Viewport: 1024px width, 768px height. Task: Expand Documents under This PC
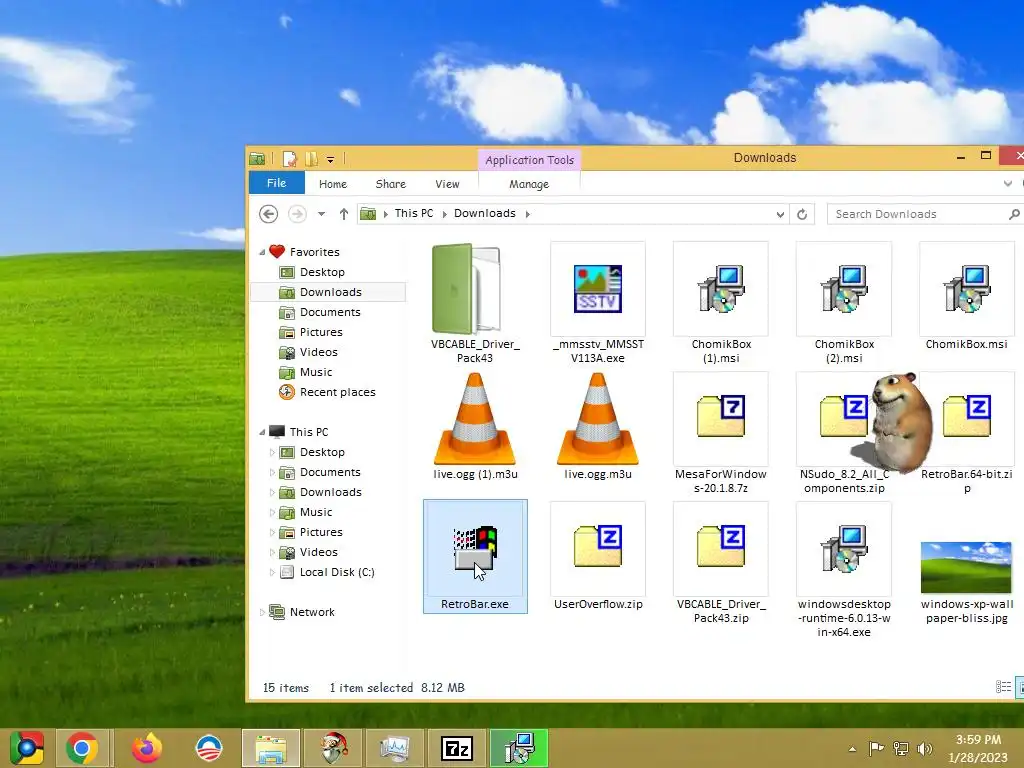[272, 472]
